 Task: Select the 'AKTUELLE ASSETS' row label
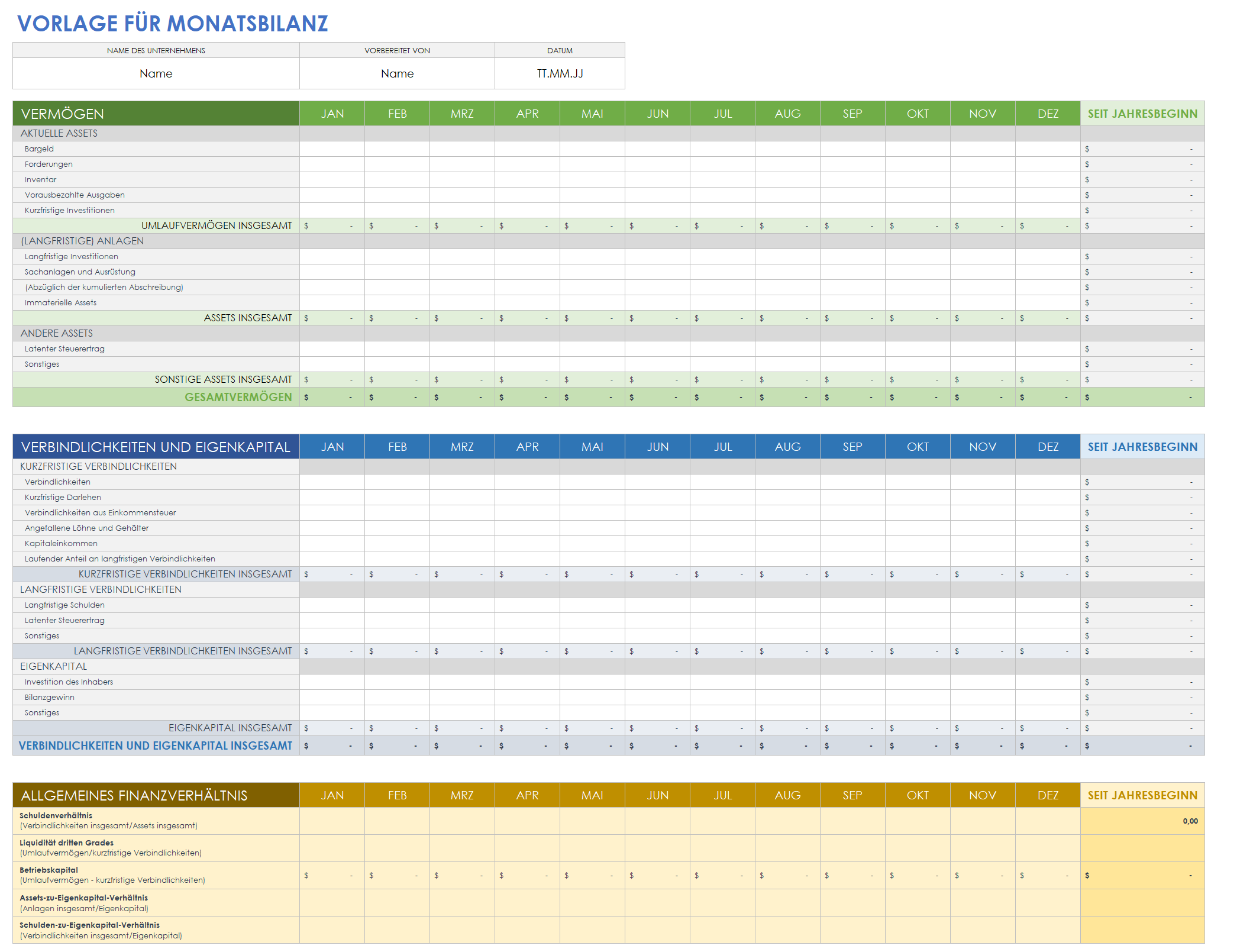[x=59, y=133]
